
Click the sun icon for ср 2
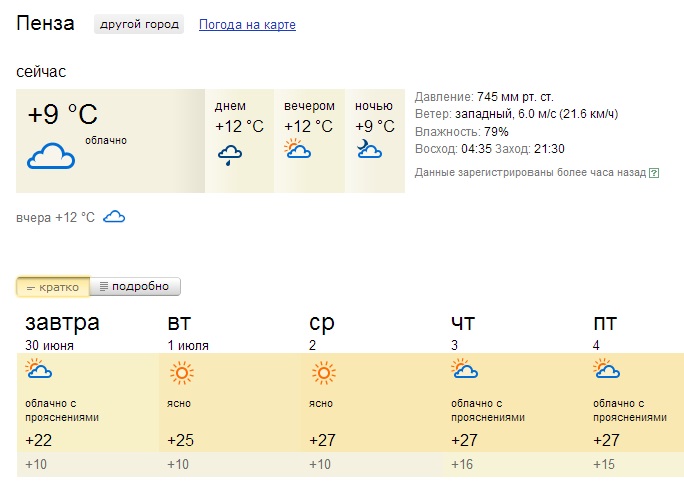point(324,373)
